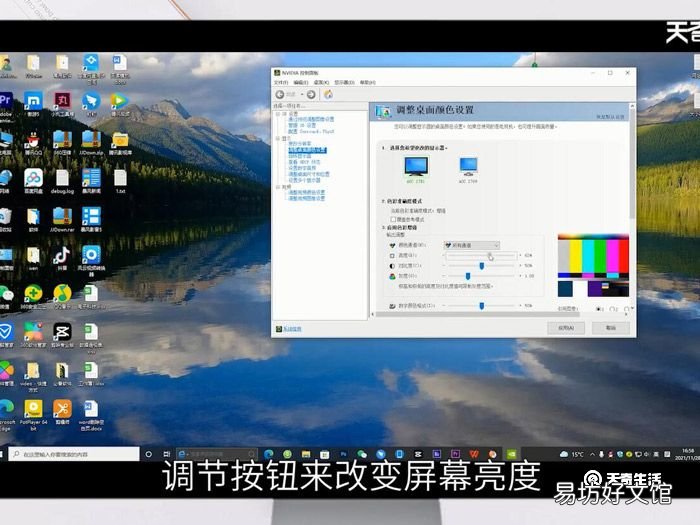The image size is (700, 525).
Task: Select reference image radio button 2
Action: (x=613, y=309)
